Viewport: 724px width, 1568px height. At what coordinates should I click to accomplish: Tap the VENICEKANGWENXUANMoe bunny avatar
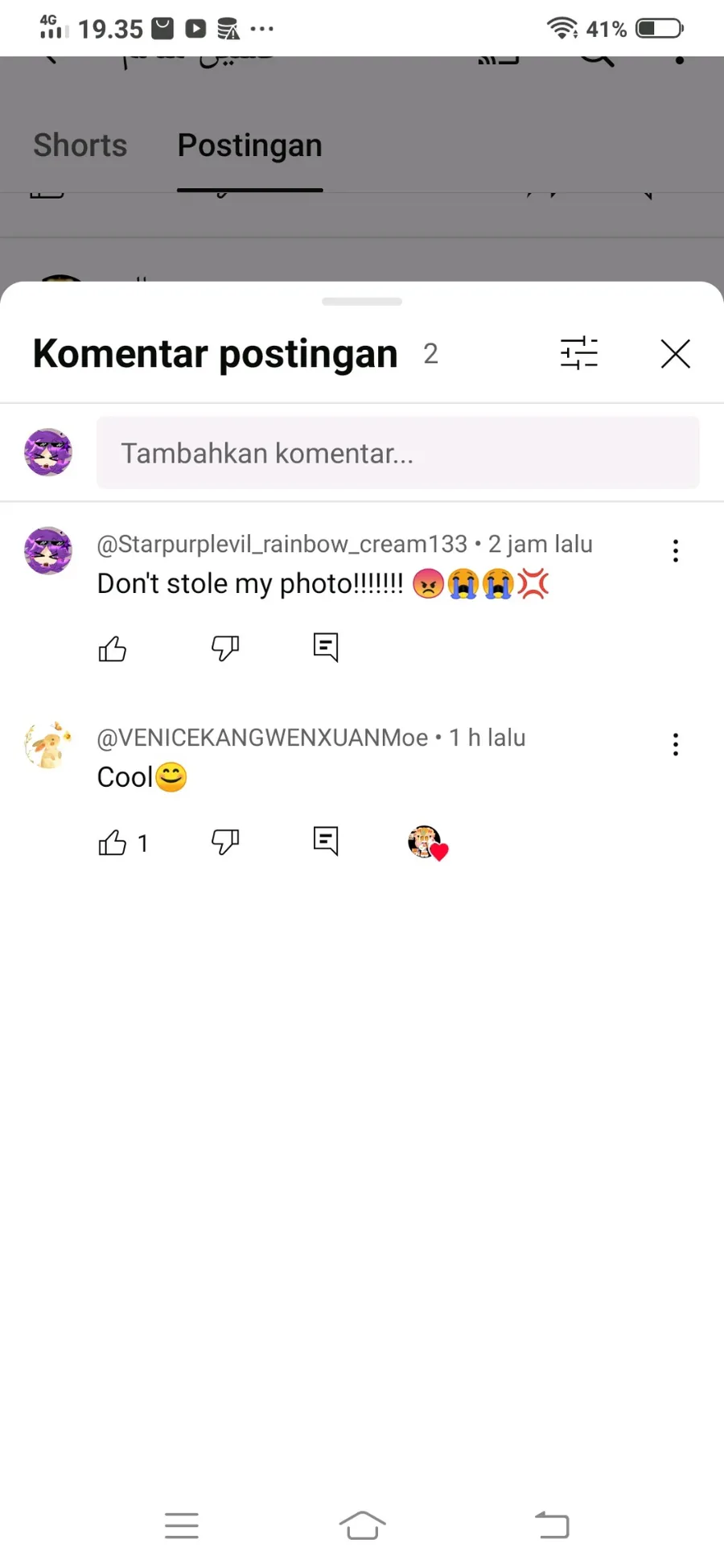(48, 745)
